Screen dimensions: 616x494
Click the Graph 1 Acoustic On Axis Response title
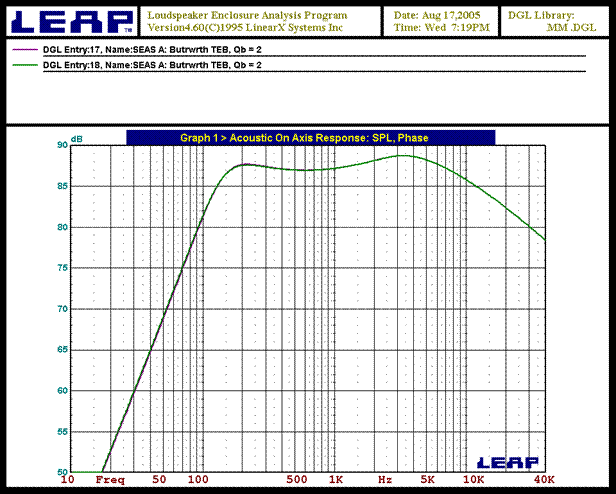310,137
